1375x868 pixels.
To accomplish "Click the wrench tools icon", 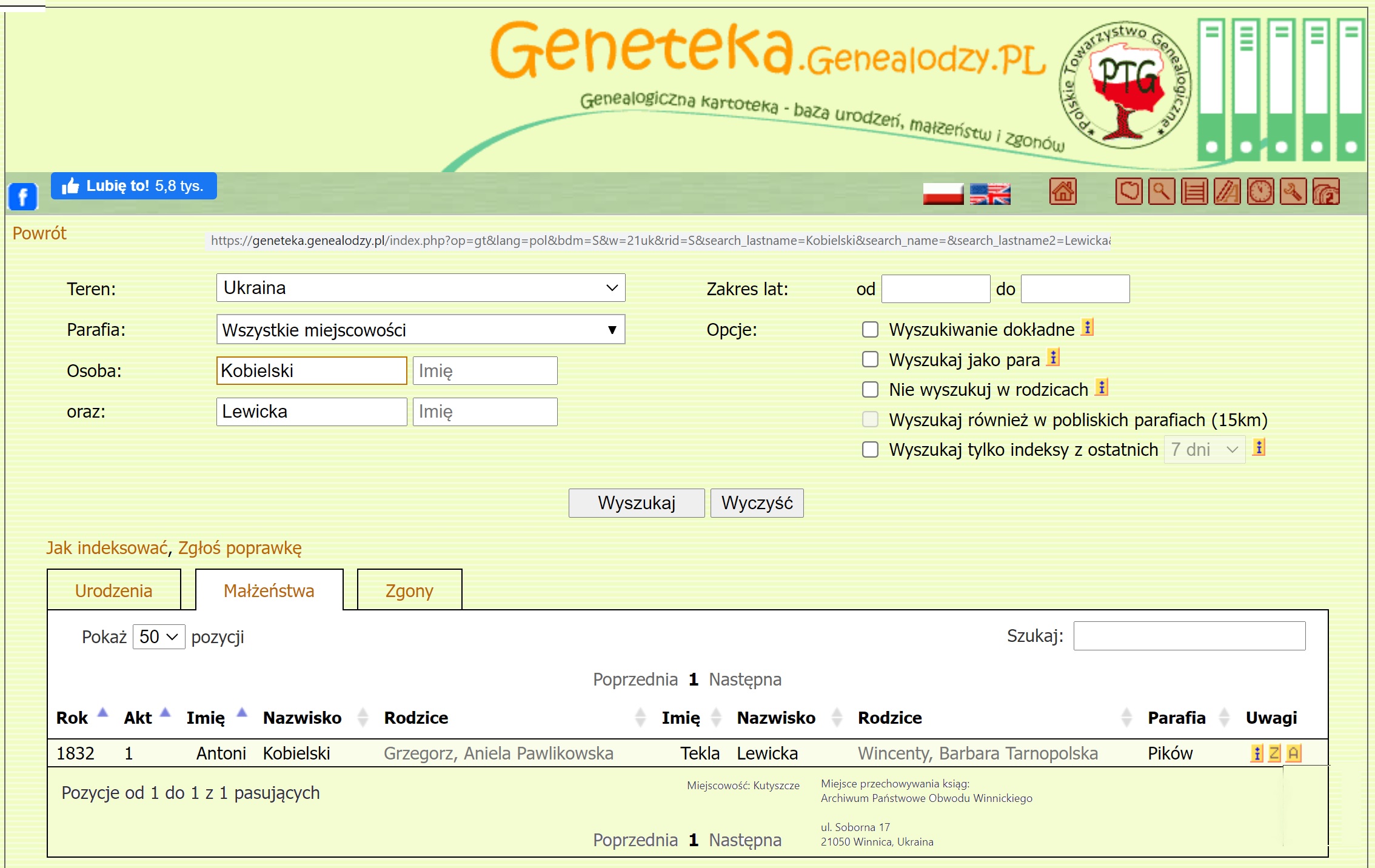I will (1293, 192).
